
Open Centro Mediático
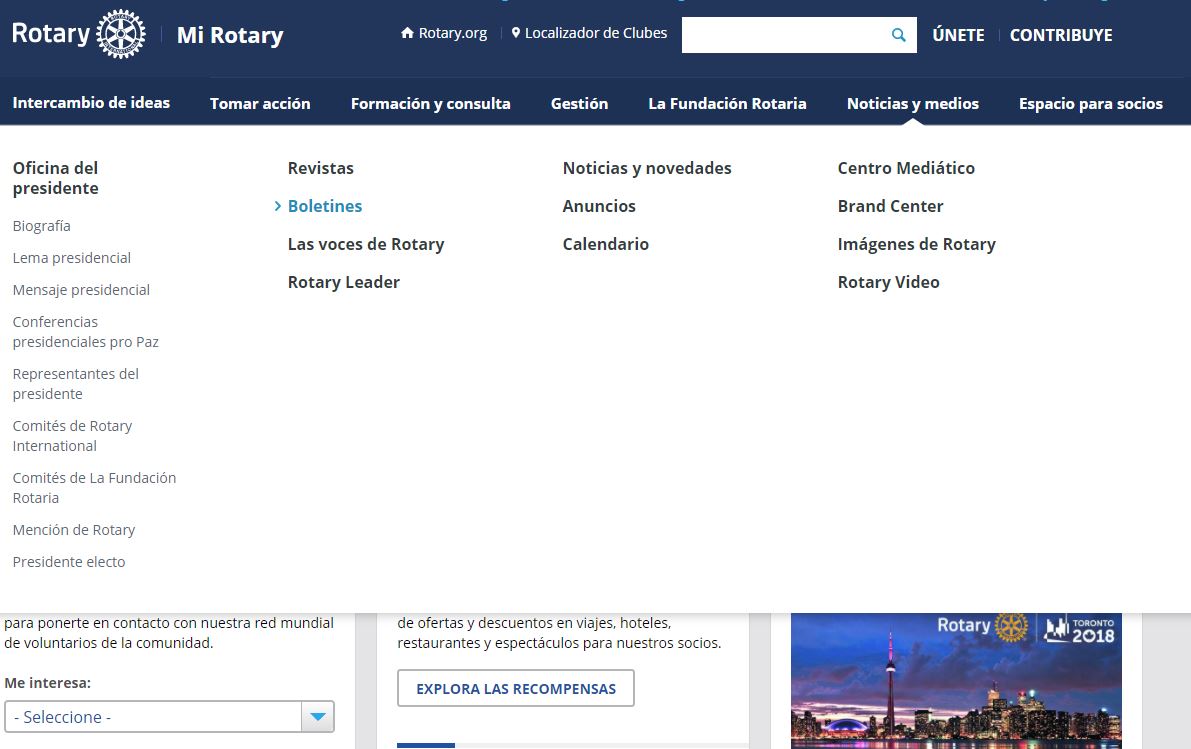tap(906, 168)
